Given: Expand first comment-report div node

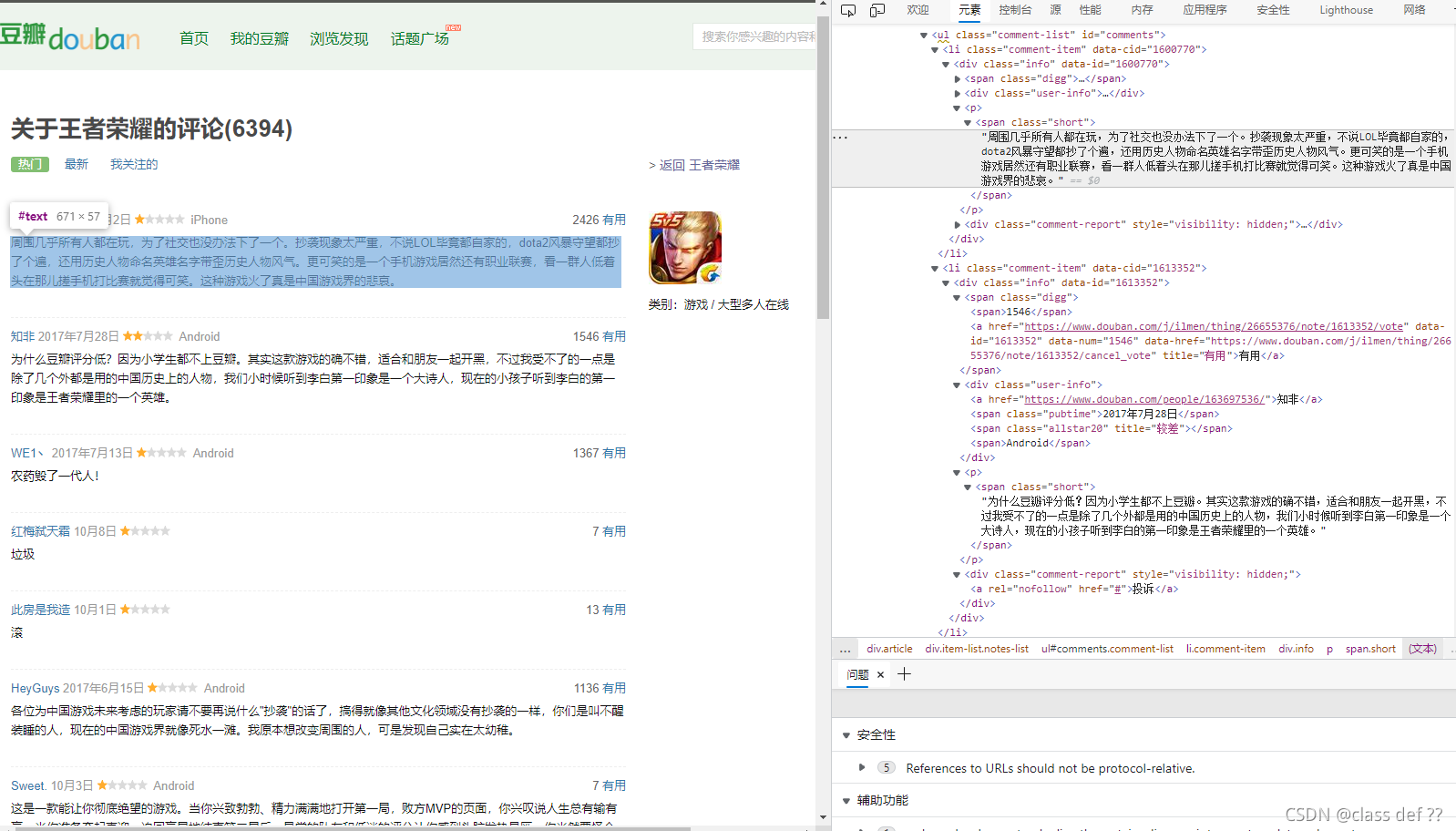Looking at the screenshot, I should pos(957,225).
